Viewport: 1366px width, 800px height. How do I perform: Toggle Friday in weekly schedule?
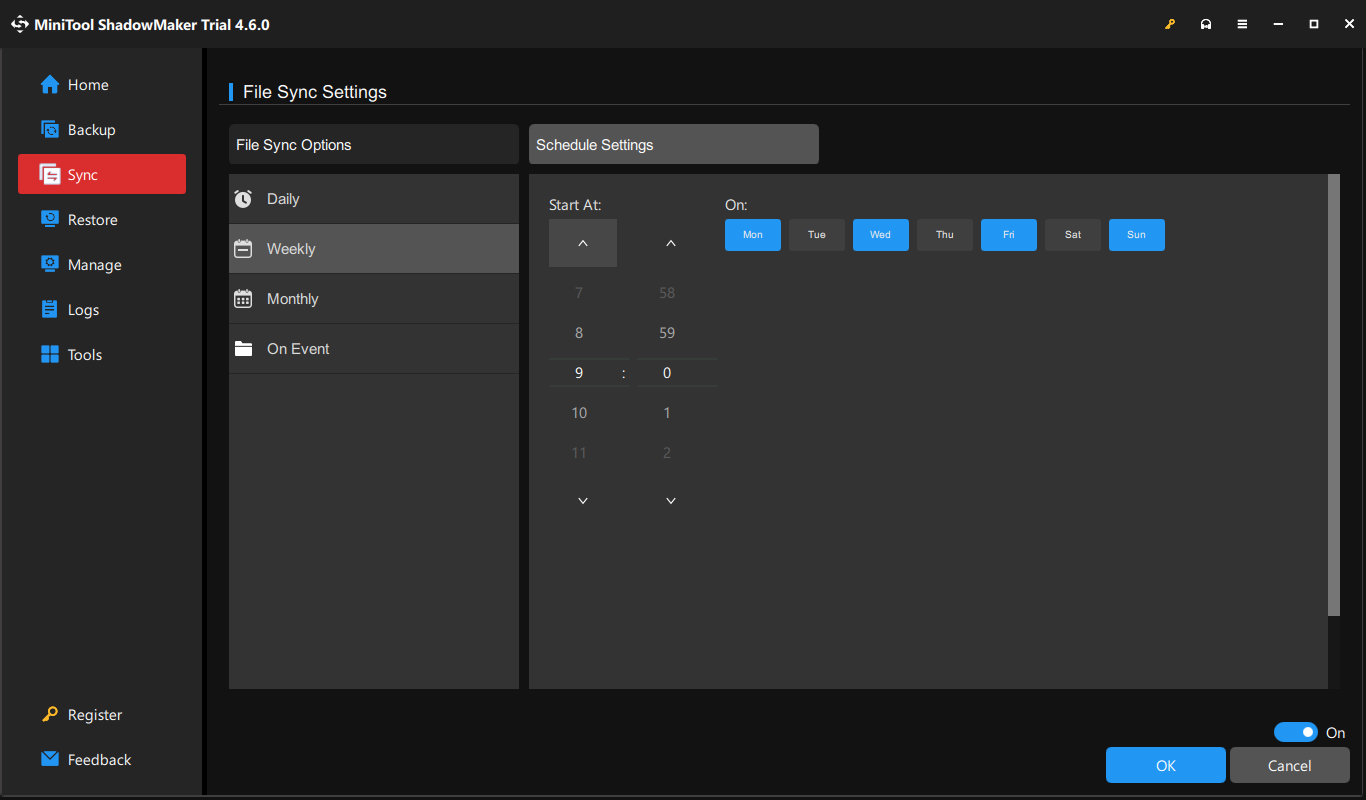click(x=1009, y=235)
